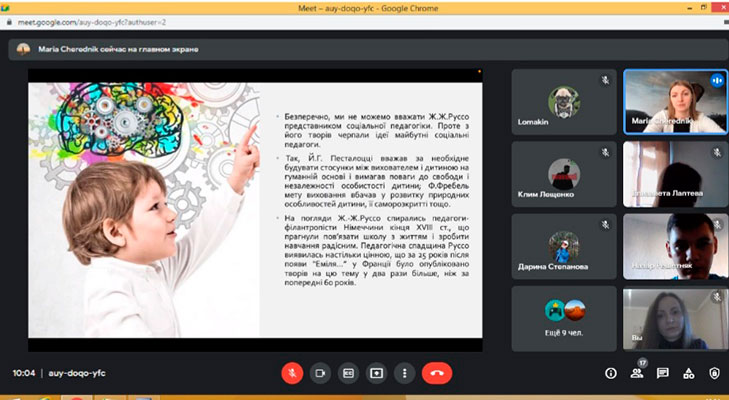Click the lock icon in address bar
Screen dimensions: 729x400
[x=9, y=22]
